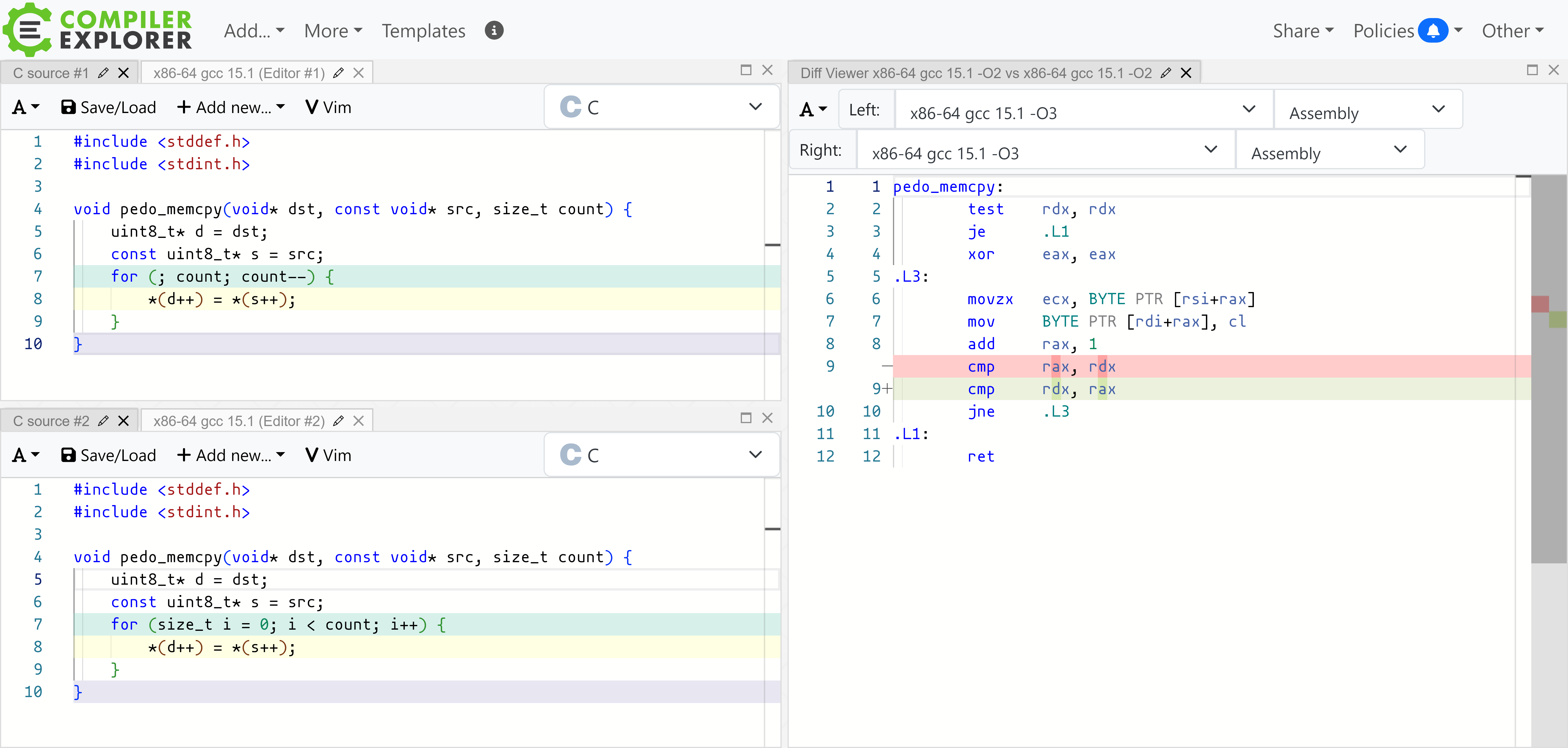Rename C source #1 tab via pencil icon
This screenshot has width=1568, height=748.
tap(104, 73)
